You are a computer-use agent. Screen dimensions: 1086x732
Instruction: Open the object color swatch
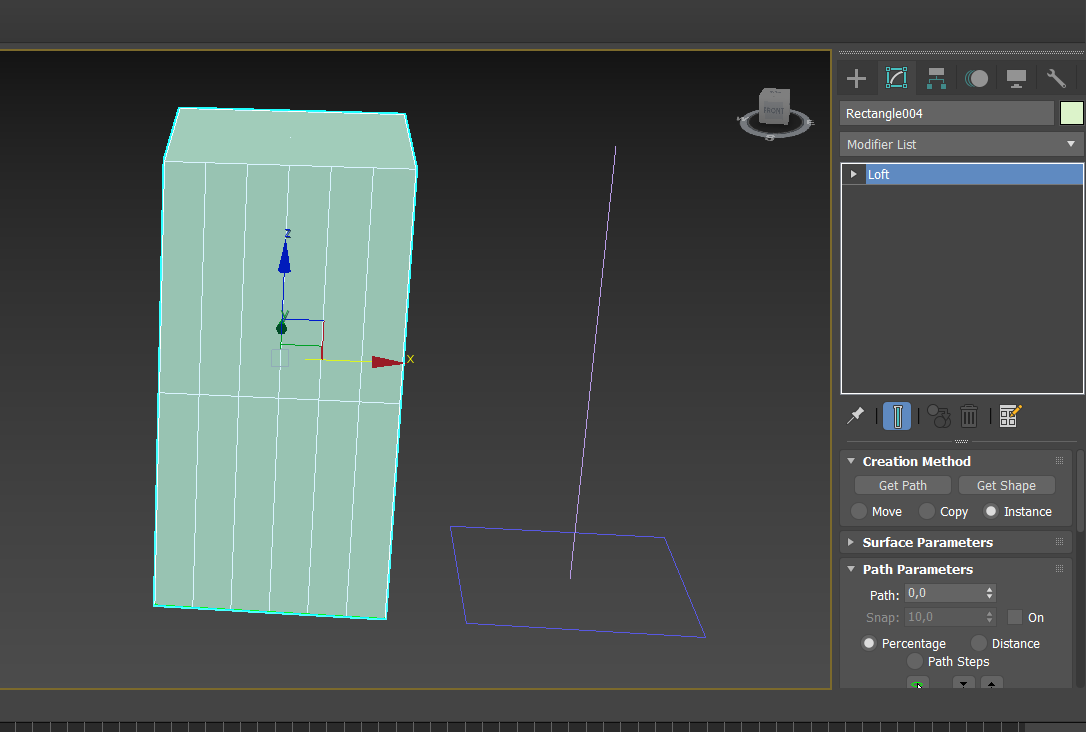[x=1072, y=113]
